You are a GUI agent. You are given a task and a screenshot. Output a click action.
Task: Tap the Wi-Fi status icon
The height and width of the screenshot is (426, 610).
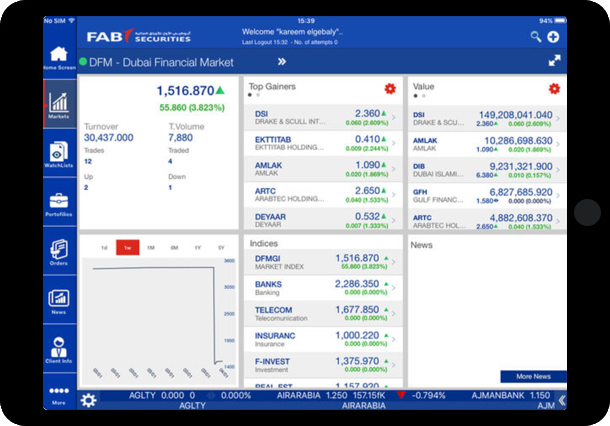tap(71, 21)
